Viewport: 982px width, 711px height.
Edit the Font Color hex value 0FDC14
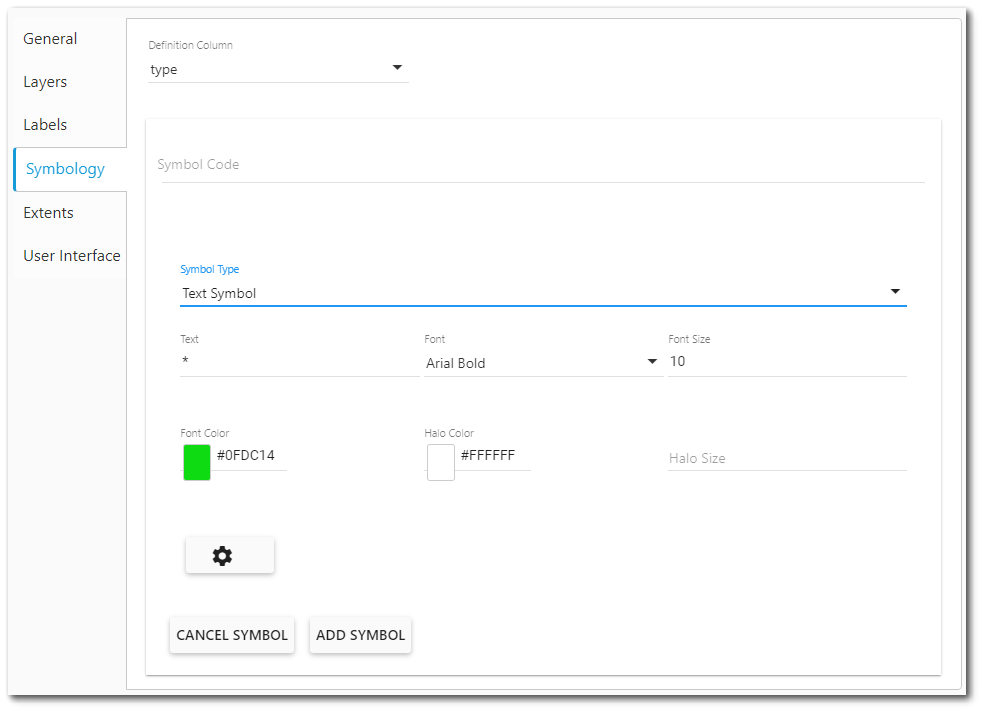click(x=247, y=455)
